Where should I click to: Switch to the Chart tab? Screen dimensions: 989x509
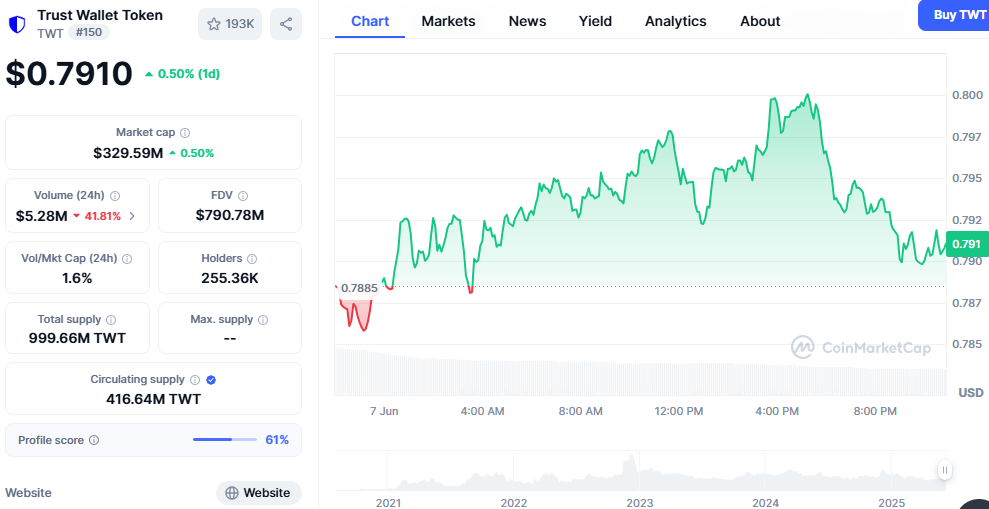pos(370,21)
